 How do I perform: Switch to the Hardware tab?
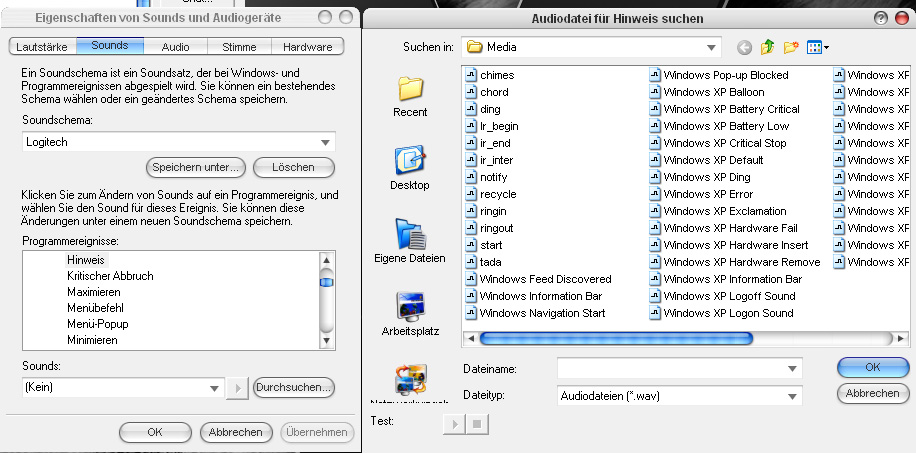(x=307, y=47)
